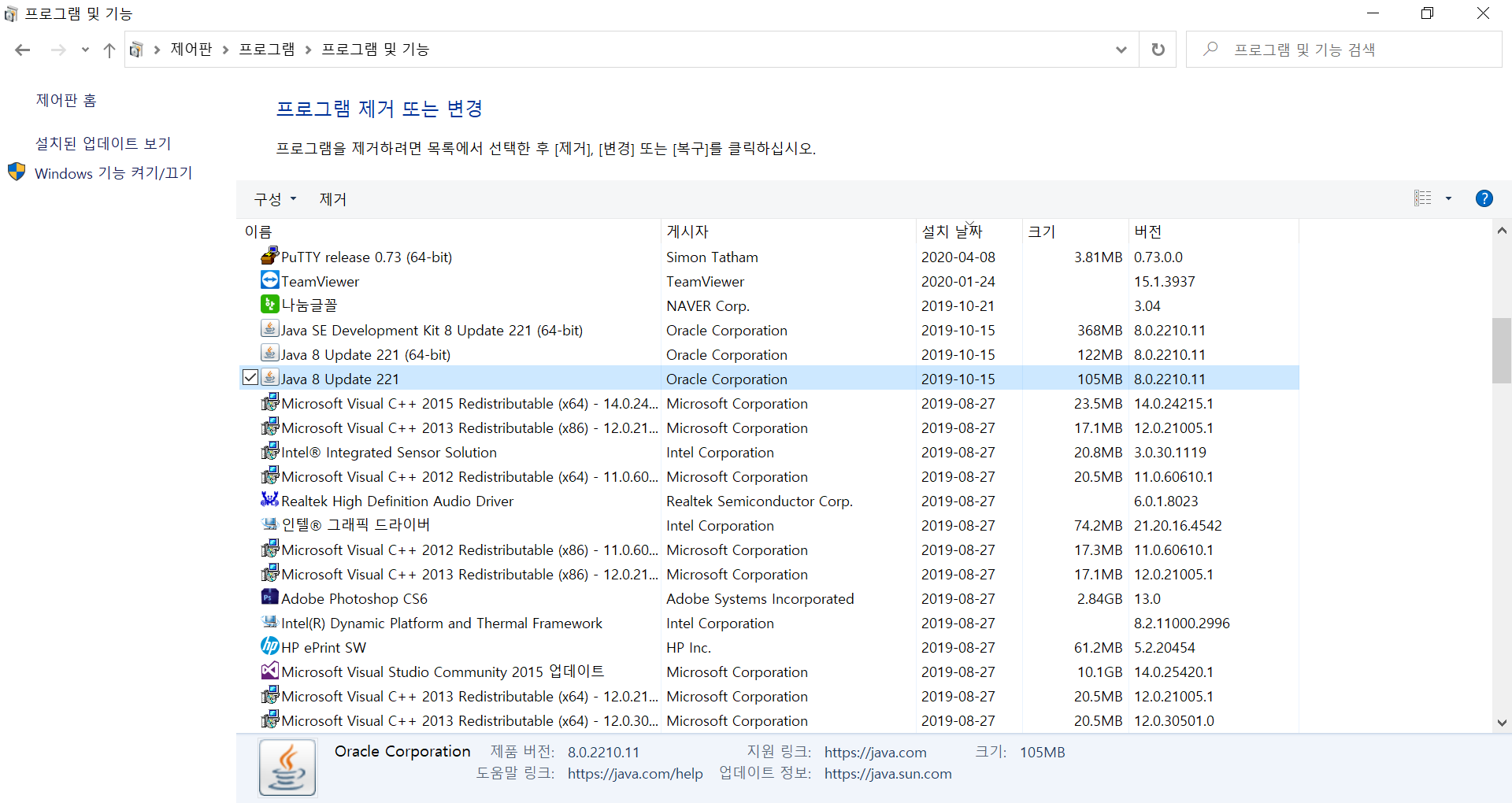Viewport: 1512px width, 803px height.
Task: Click the Adobe Photoshop CS6 icon
Action: click(x=270, y=598)
